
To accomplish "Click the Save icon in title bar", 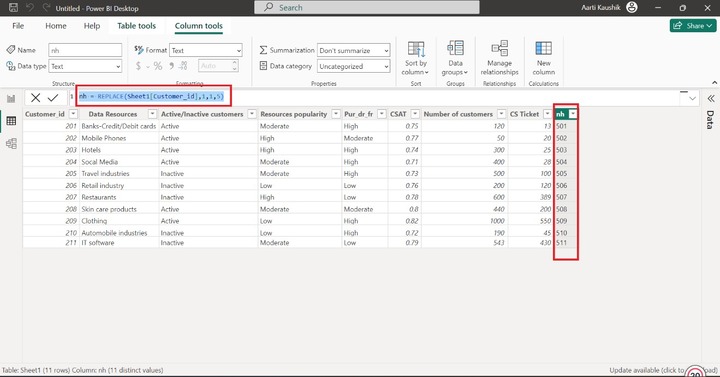I will tap(13, 8).
